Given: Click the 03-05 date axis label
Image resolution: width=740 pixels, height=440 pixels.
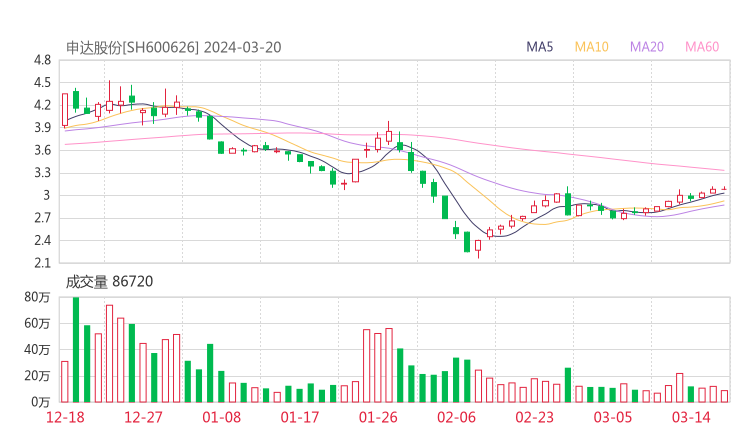Looking at the screenshot, I should coord(613,417).
